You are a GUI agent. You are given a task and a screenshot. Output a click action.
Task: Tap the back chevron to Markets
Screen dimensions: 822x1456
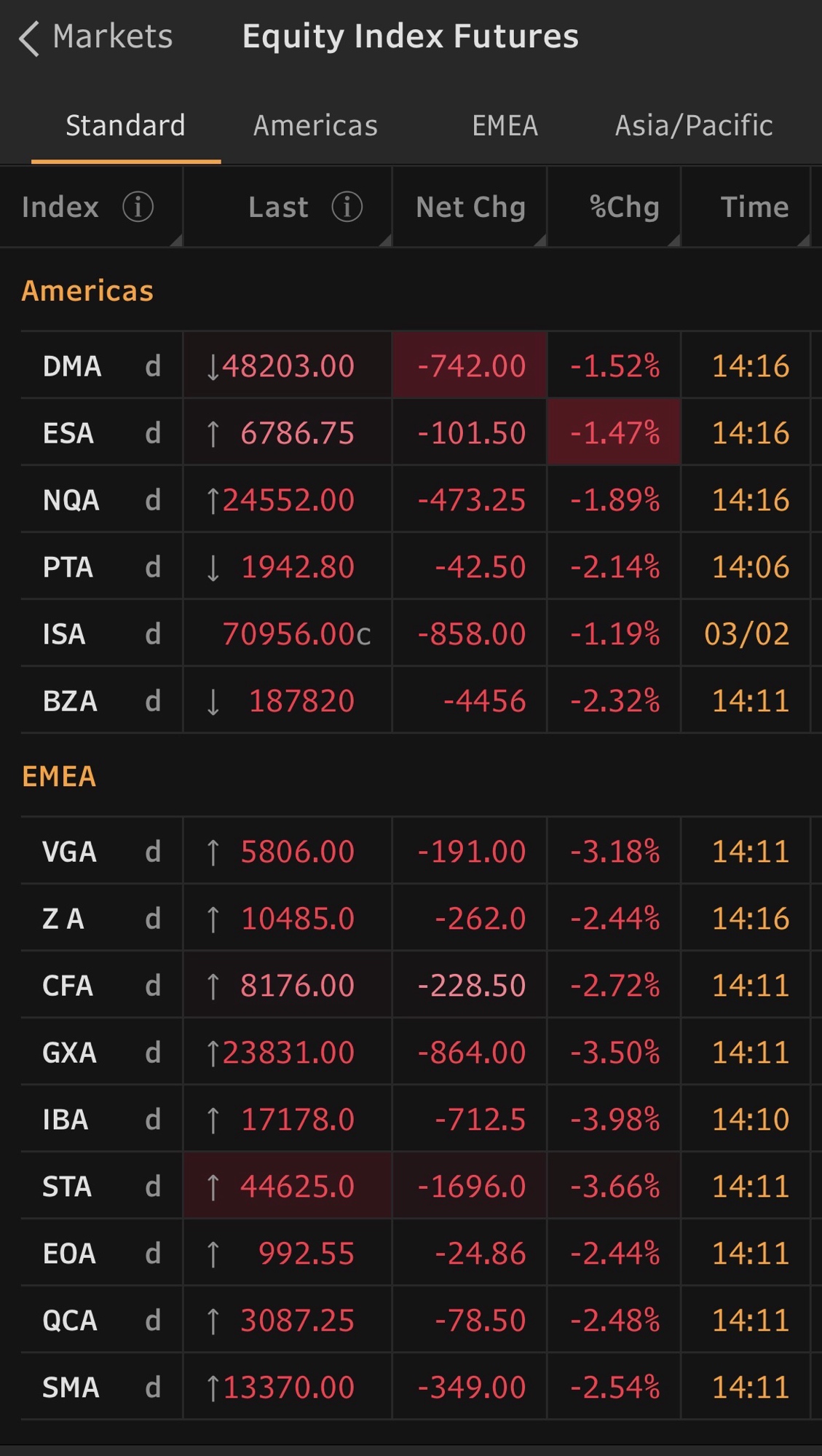pos(29,38)
